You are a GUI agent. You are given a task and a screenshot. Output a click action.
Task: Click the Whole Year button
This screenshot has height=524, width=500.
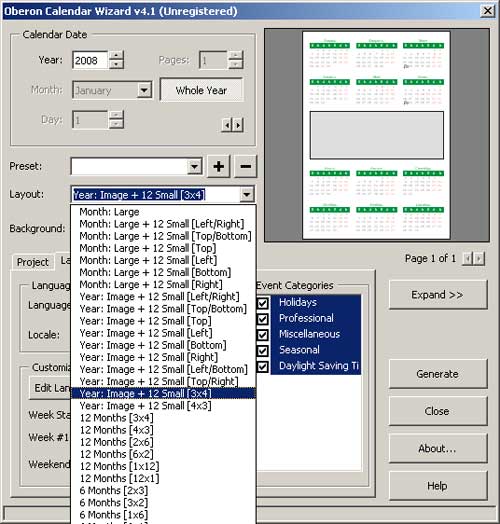(x=202, y=90)
